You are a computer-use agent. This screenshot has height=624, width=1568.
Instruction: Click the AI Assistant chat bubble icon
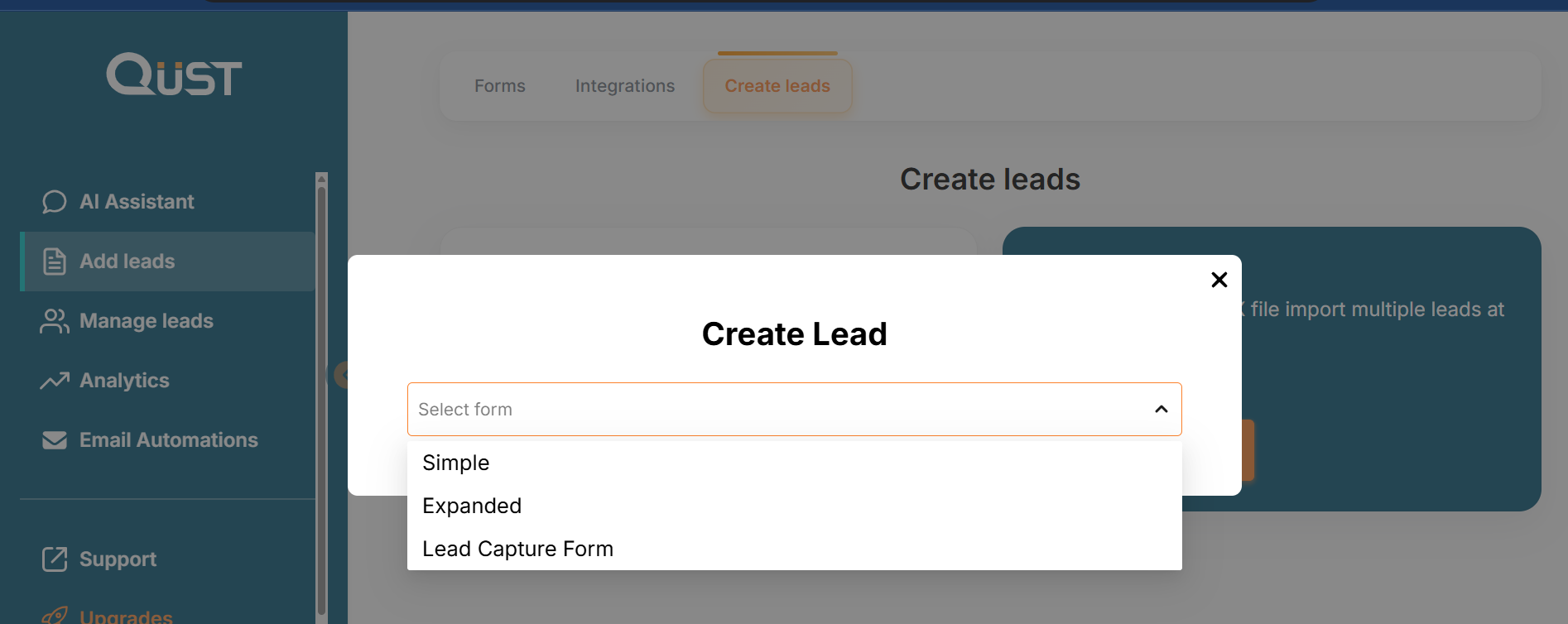[x=55, y=202]
